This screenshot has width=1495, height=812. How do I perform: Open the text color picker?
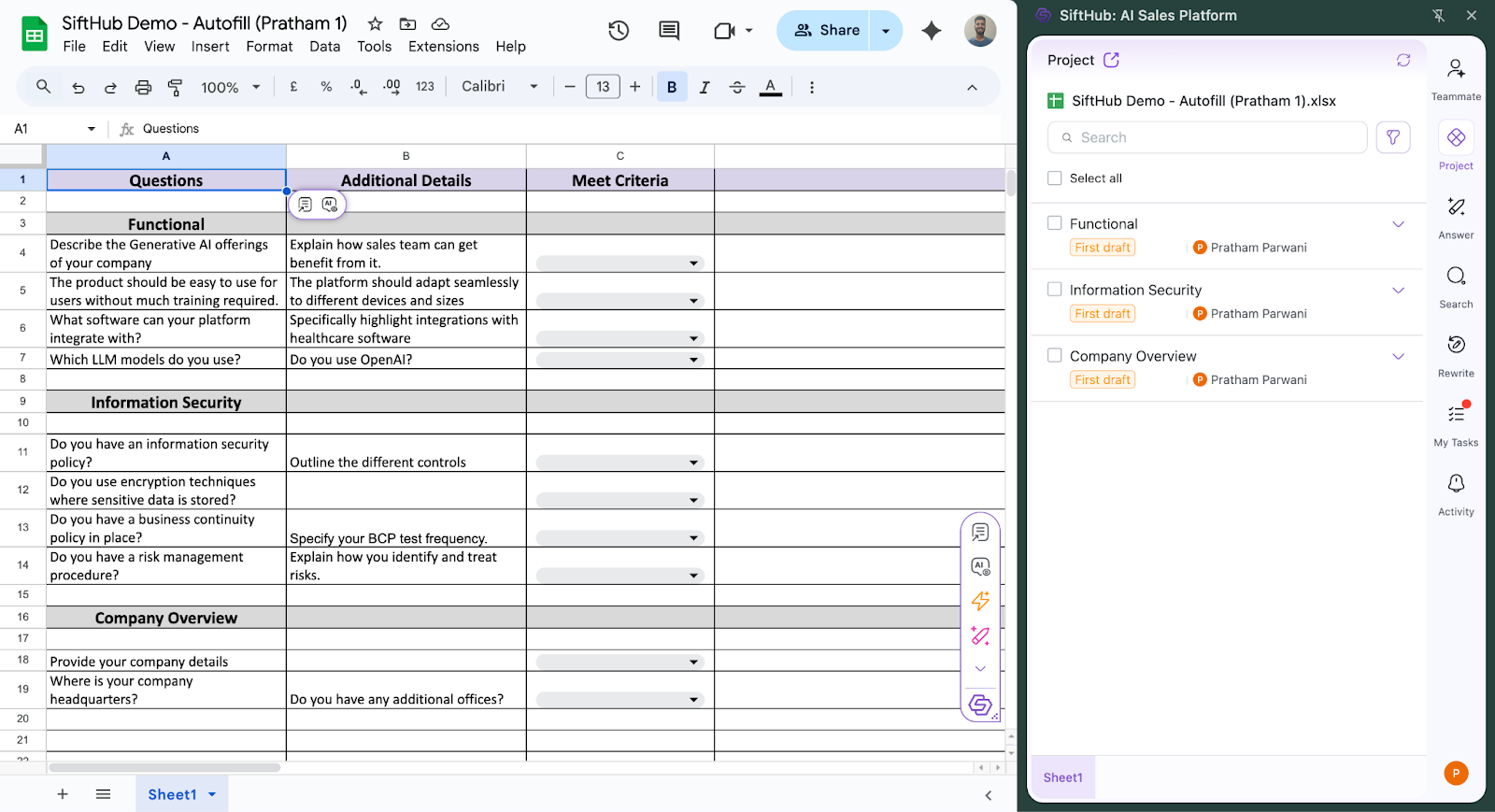(x=770, y=87)
